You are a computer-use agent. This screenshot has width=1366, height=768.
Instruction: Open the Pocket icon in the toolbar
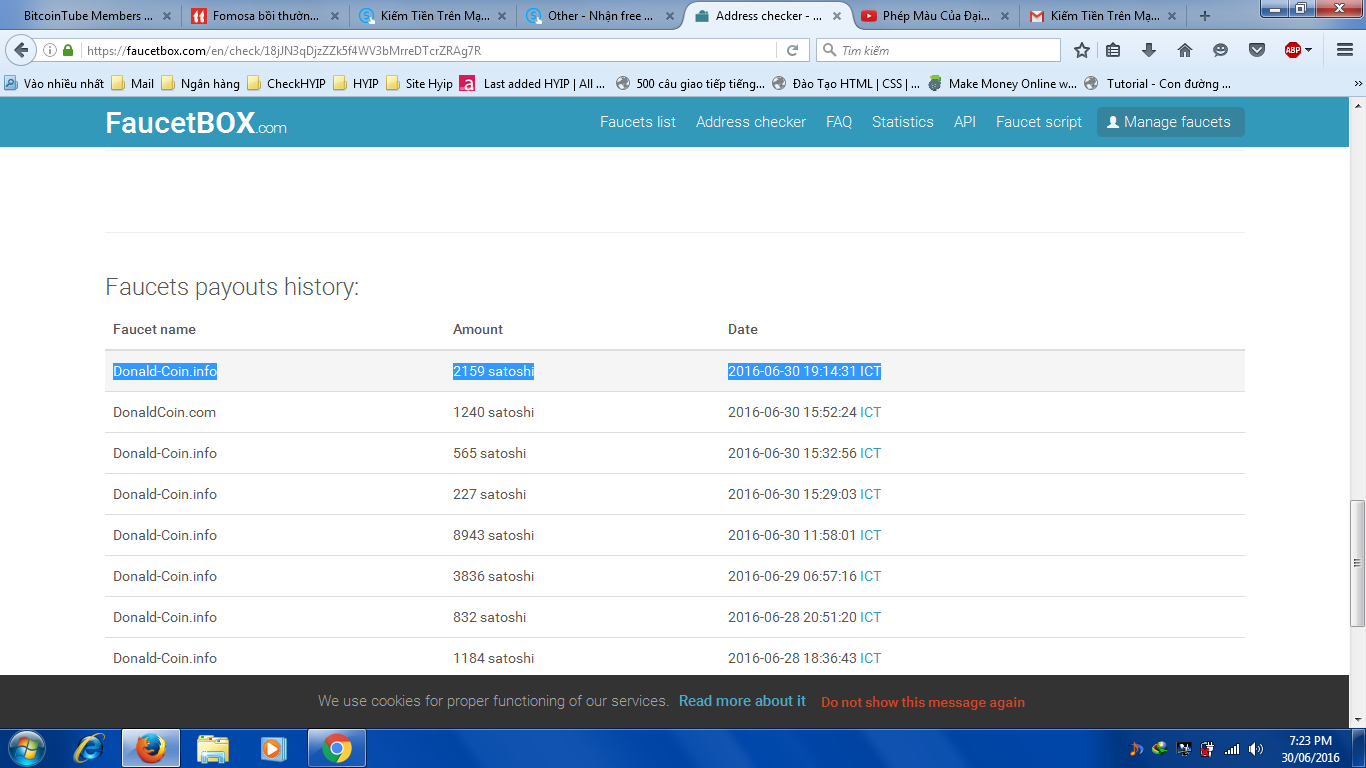(1257, 50)
